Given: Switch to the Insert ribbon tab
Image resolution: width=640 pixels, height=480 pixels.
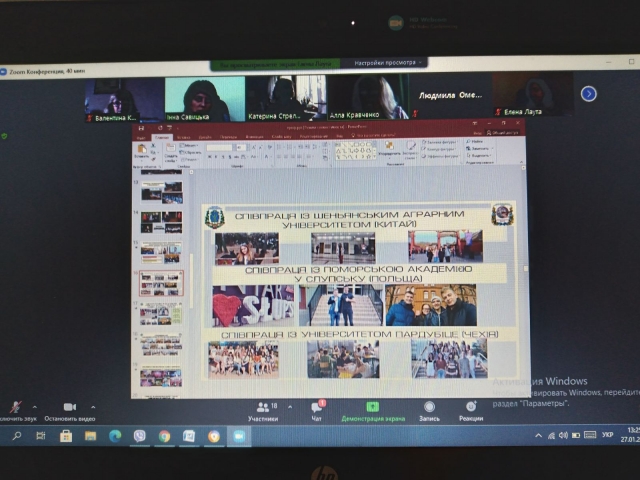Looking at the screenshot, I should coord(184,138).
